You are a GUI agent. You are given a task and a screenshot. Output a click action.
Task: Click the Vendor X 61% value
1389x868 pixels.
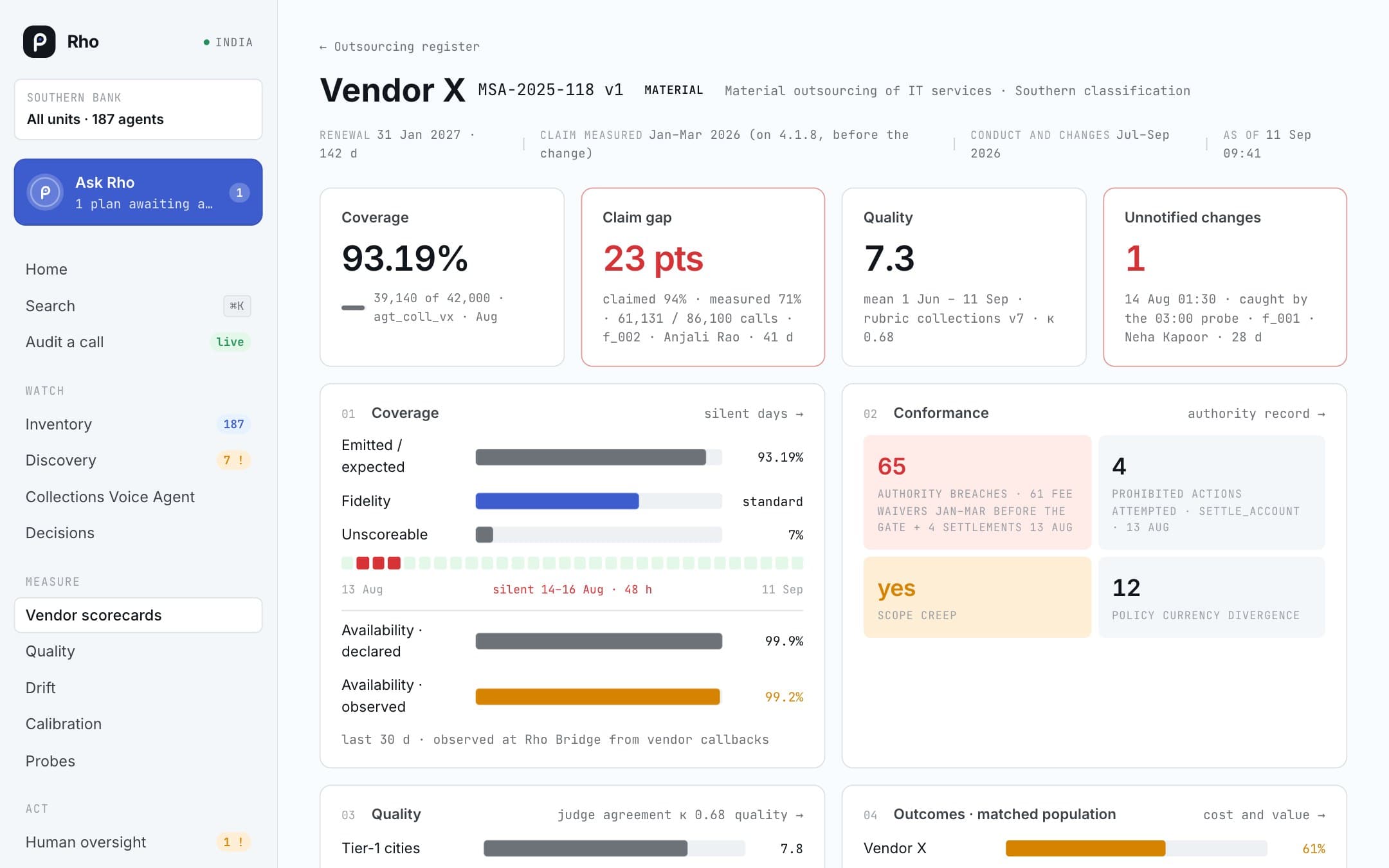coord(1314,849)
